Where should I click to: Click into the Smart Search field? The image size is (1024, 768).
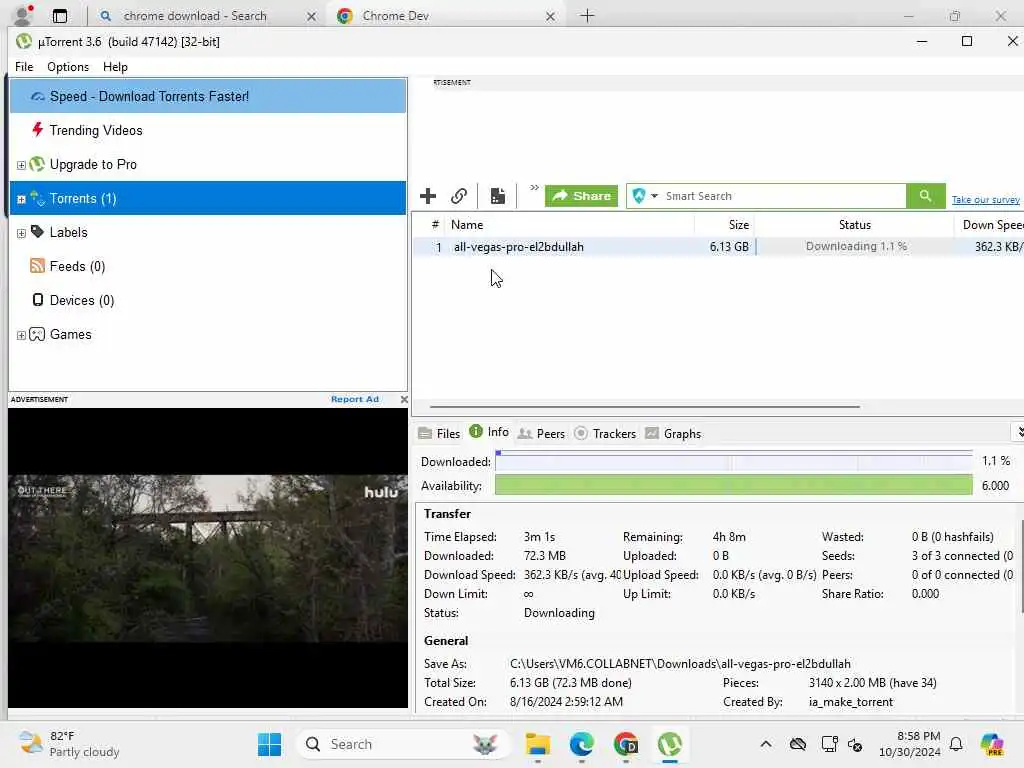[784, 196]
